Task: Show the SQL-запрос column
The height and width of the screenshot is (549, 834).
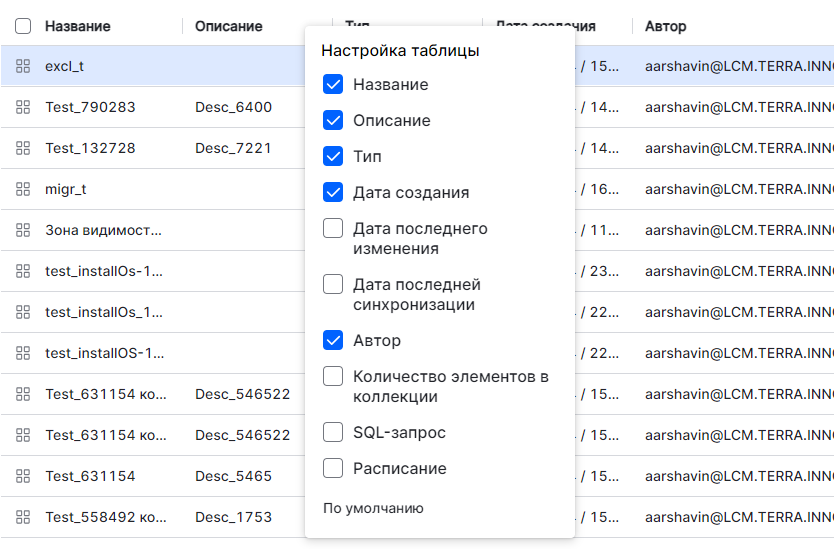Action: tap(333, 433)
